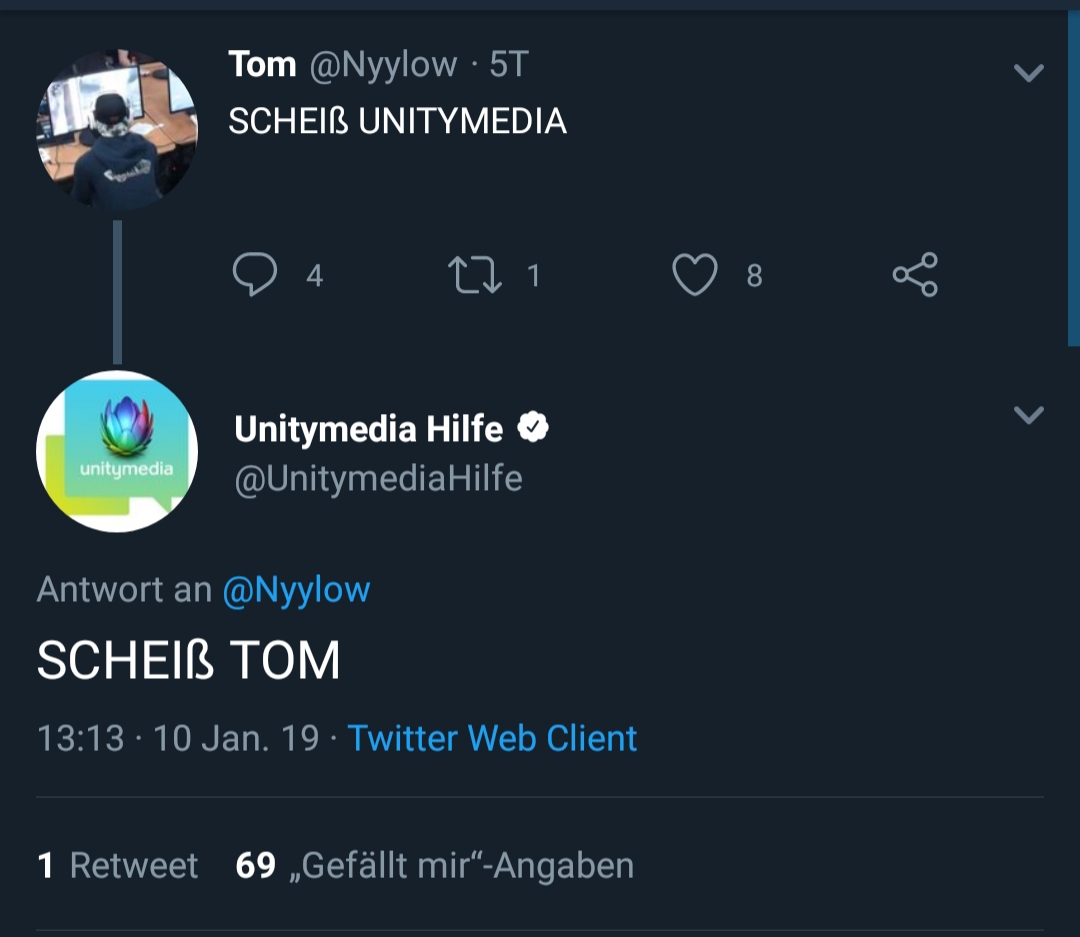Viewport: 1080px width, 937px height.
Task: Open the Unitymedia logo avatar
Action: [117, 451]
